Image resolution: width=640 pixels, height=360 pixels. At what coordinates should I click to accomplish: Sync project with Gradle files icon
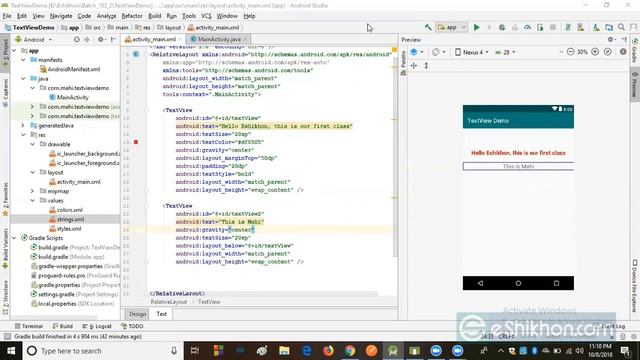coord(567,27)
